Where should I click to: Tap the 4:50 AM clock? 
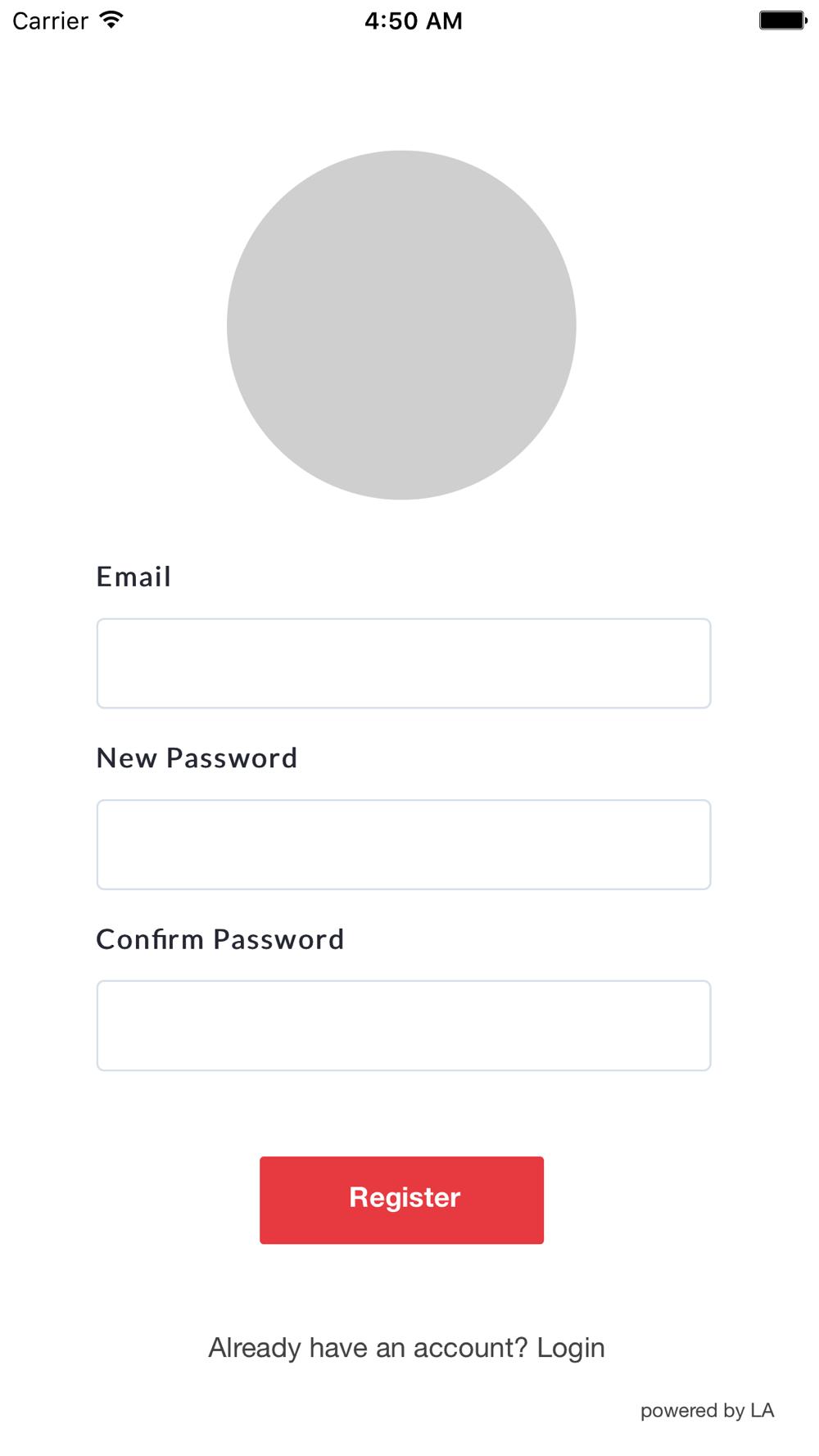click(414, 21)
